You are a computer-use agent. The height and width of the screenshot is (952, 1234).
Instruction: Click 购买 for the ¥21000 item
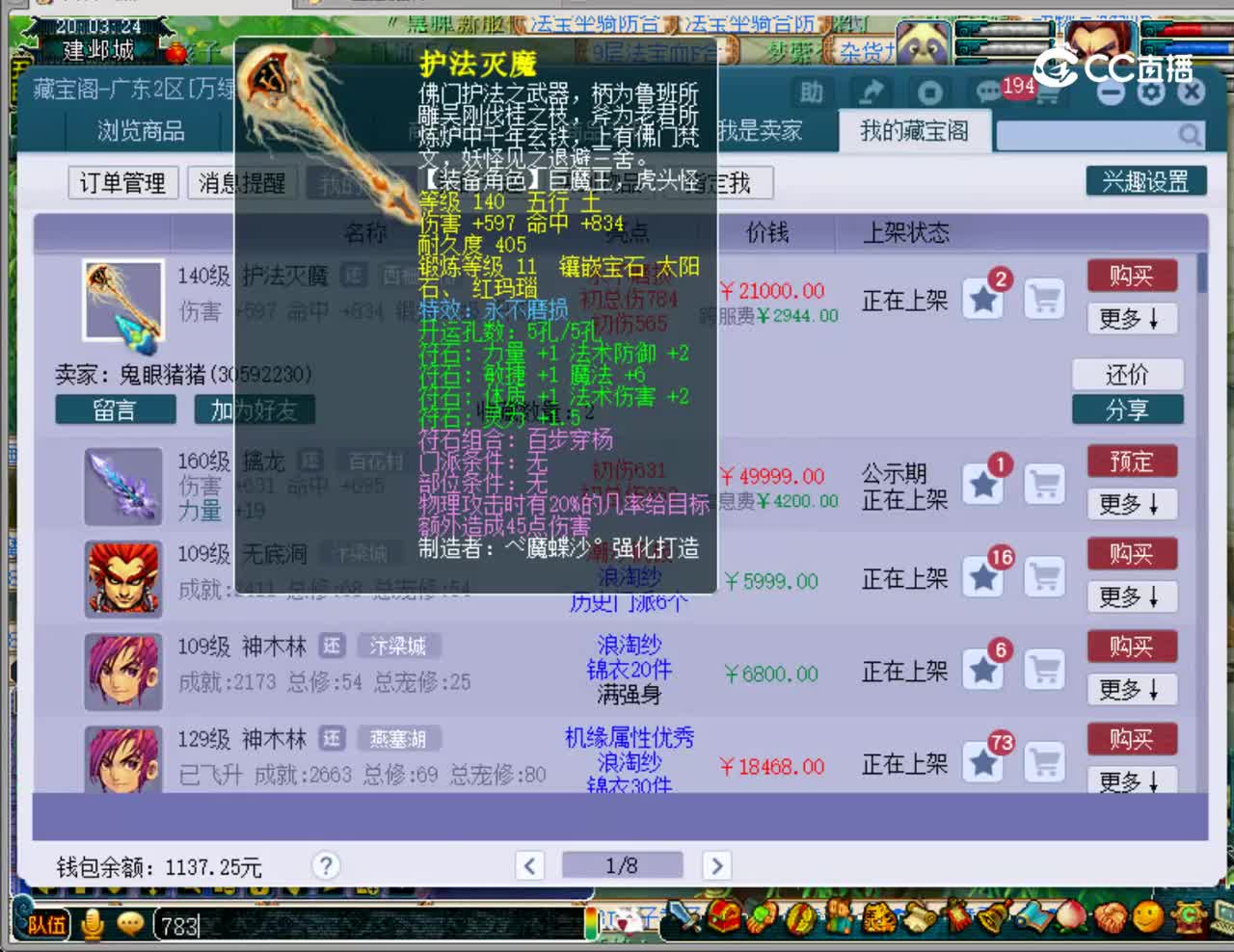(1132, 277)
